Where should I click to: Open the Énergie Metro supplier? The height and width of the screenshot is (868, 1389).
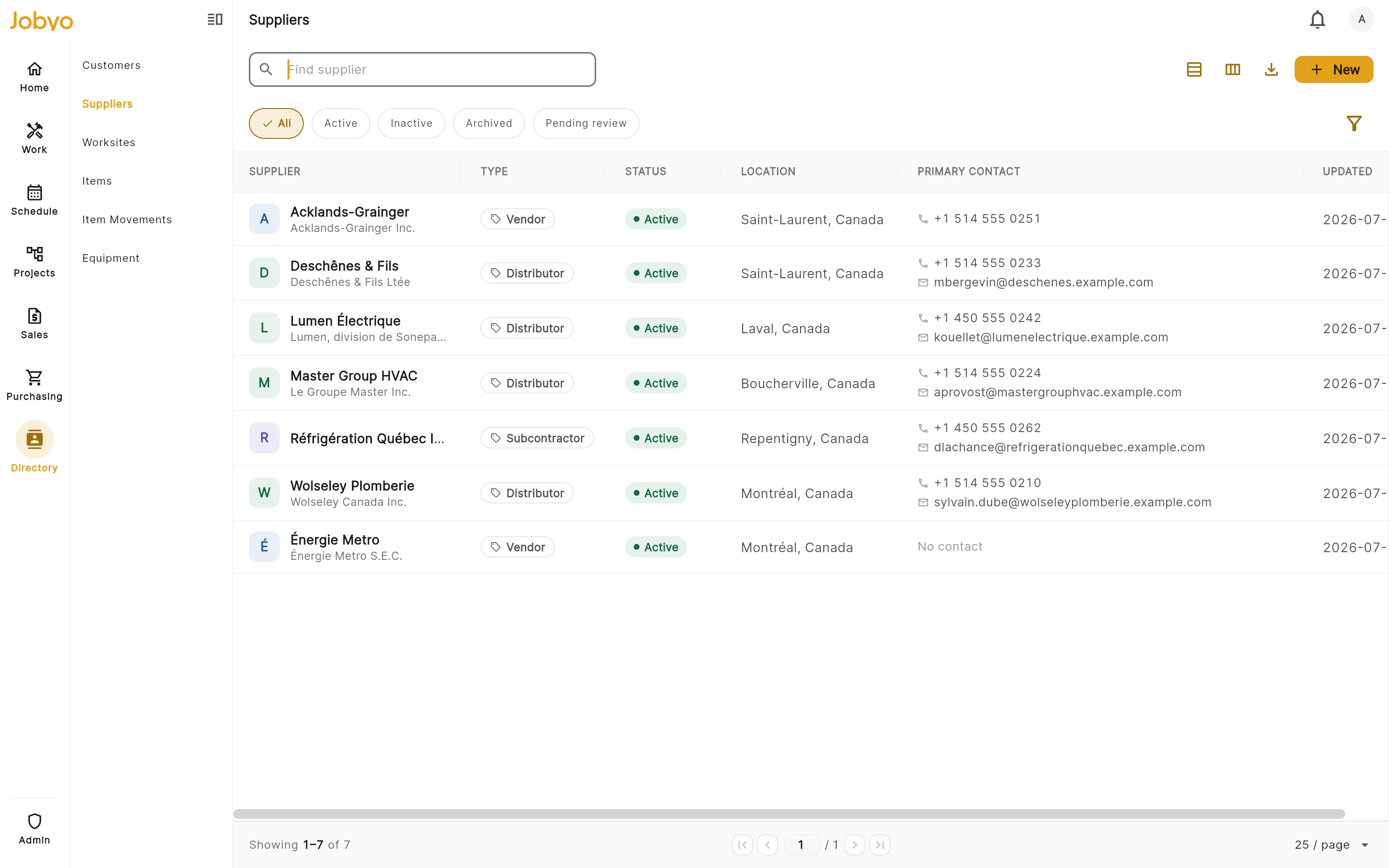[x=335, y=540]
